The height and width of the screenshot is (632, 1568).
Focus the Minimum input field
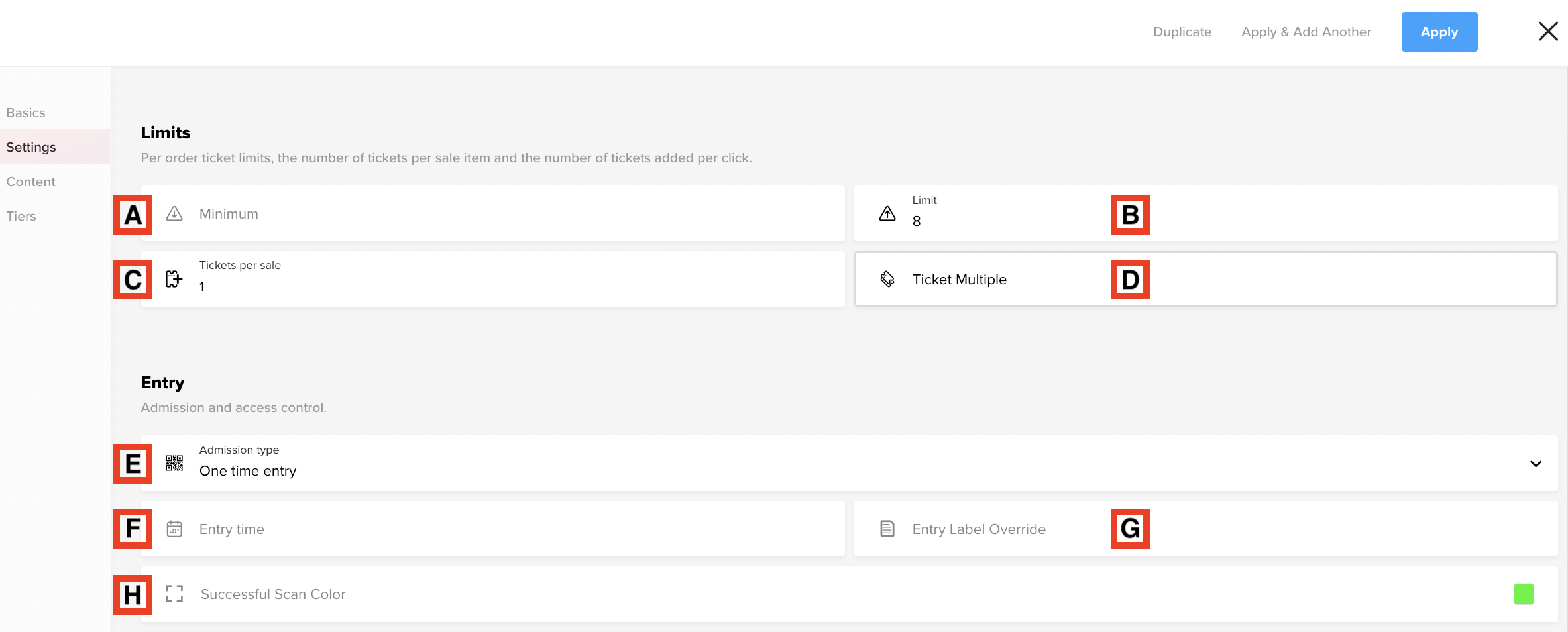click(492, 213)
